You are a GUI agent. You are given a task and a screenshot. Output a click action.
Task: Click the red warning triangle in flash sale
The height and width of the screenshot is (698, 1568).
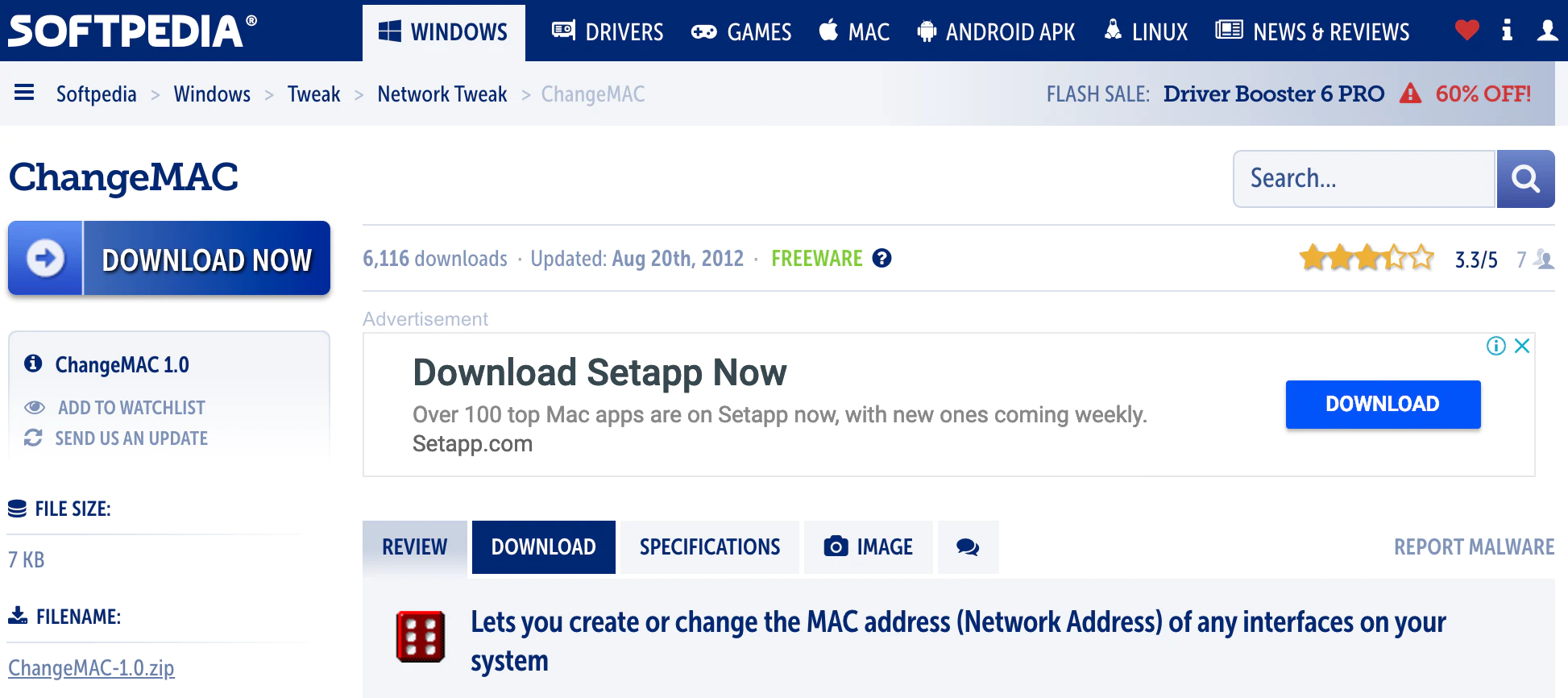pyautogui.click(x=1410, y=93)
